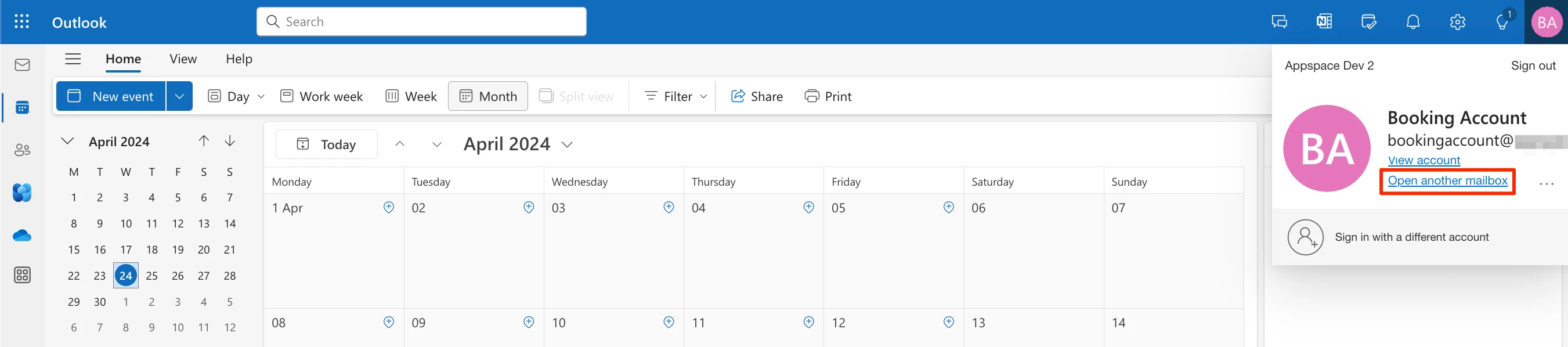Go to next month in mini calendar
The height and width of the screenshot is (347, 1568).
coord(229,141)
